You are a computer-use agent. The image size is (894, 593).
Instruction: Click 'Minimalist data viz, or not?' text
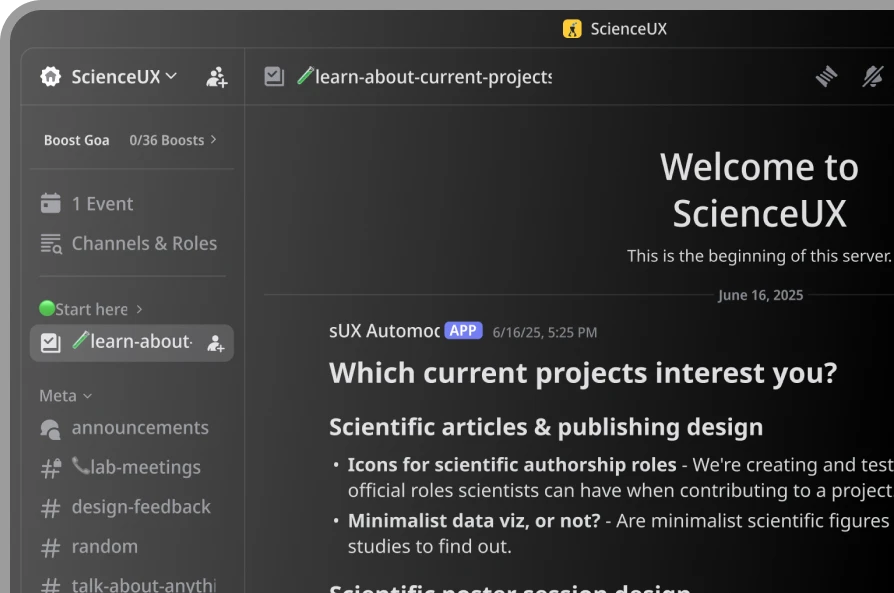pyautogui.click(x=474, y=521)
